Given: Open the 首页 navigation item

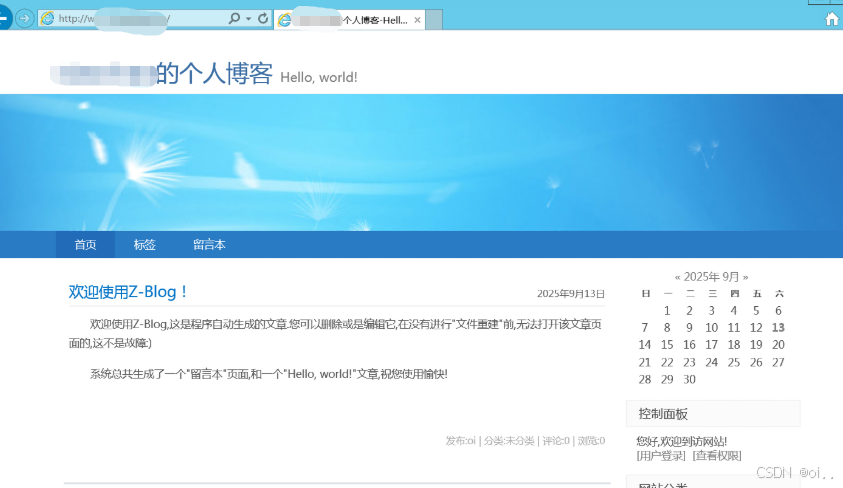Looking at the screenshot, I should click(x=85, y=245).
